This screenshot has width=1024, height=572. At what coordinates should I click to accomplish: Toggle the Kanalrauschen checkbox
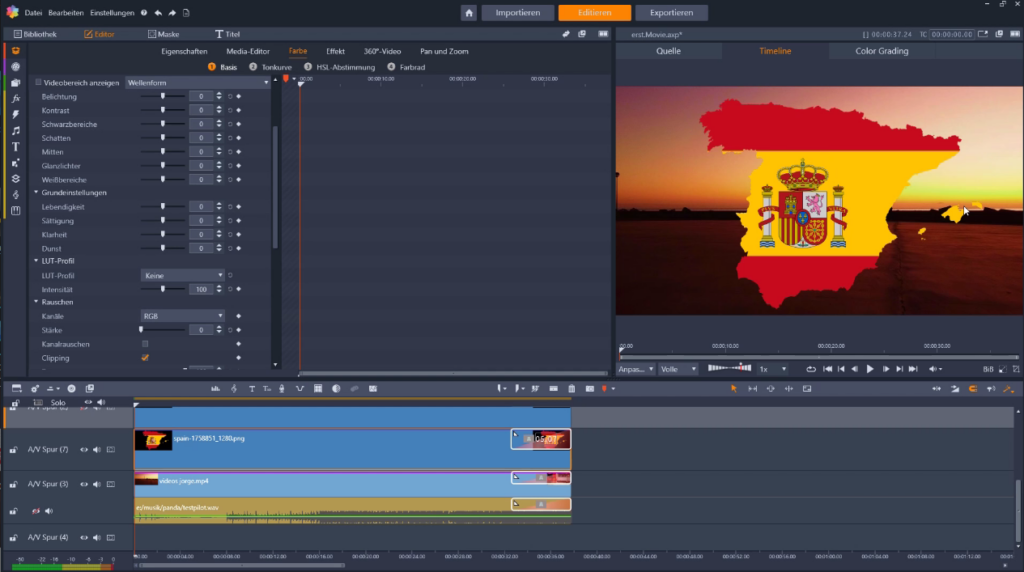(145, 343)
